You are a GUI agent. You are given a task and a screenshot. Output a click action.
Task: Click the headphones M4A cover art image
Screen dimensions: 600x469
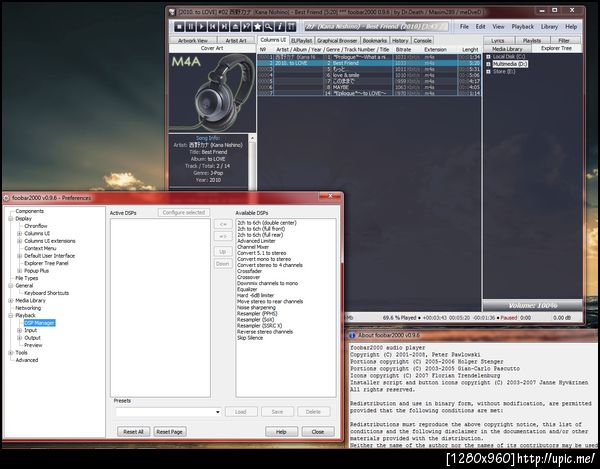pyautogui.click(x=212, y=93)
